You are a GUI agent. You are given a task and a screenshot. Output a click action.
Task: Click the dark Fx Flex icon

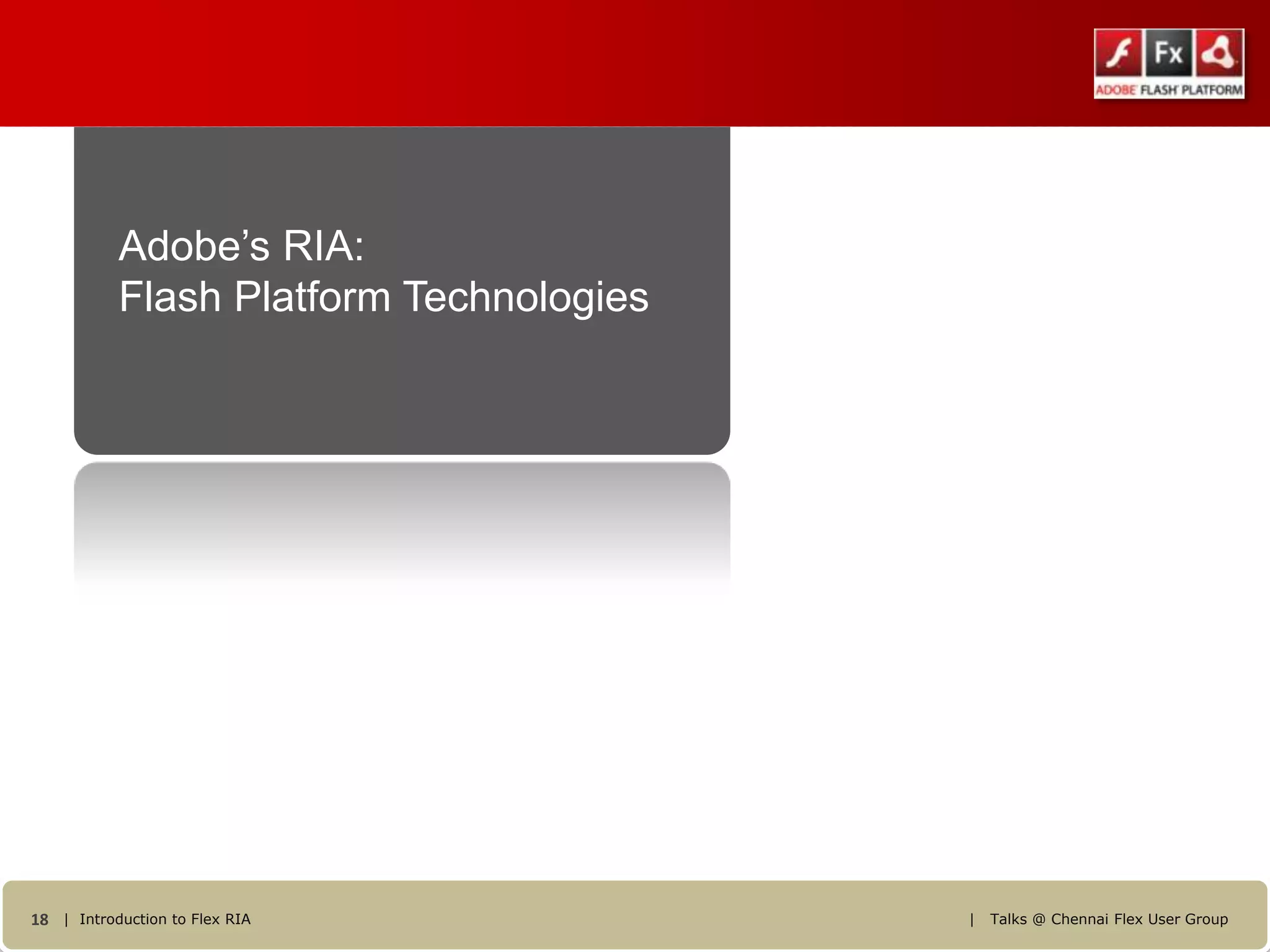[x=1168, y=54]
